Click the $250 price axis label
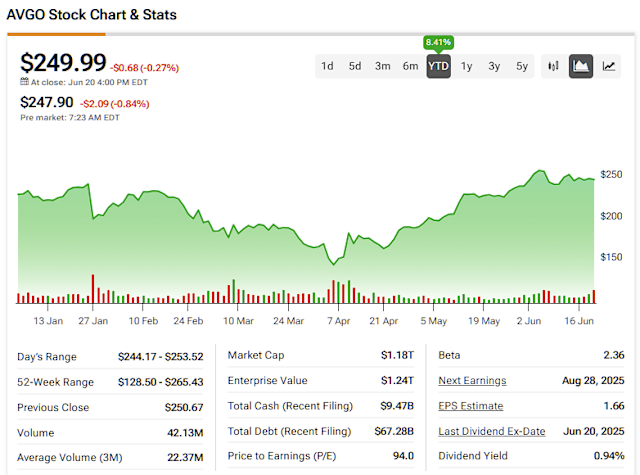 click(611, 174)
